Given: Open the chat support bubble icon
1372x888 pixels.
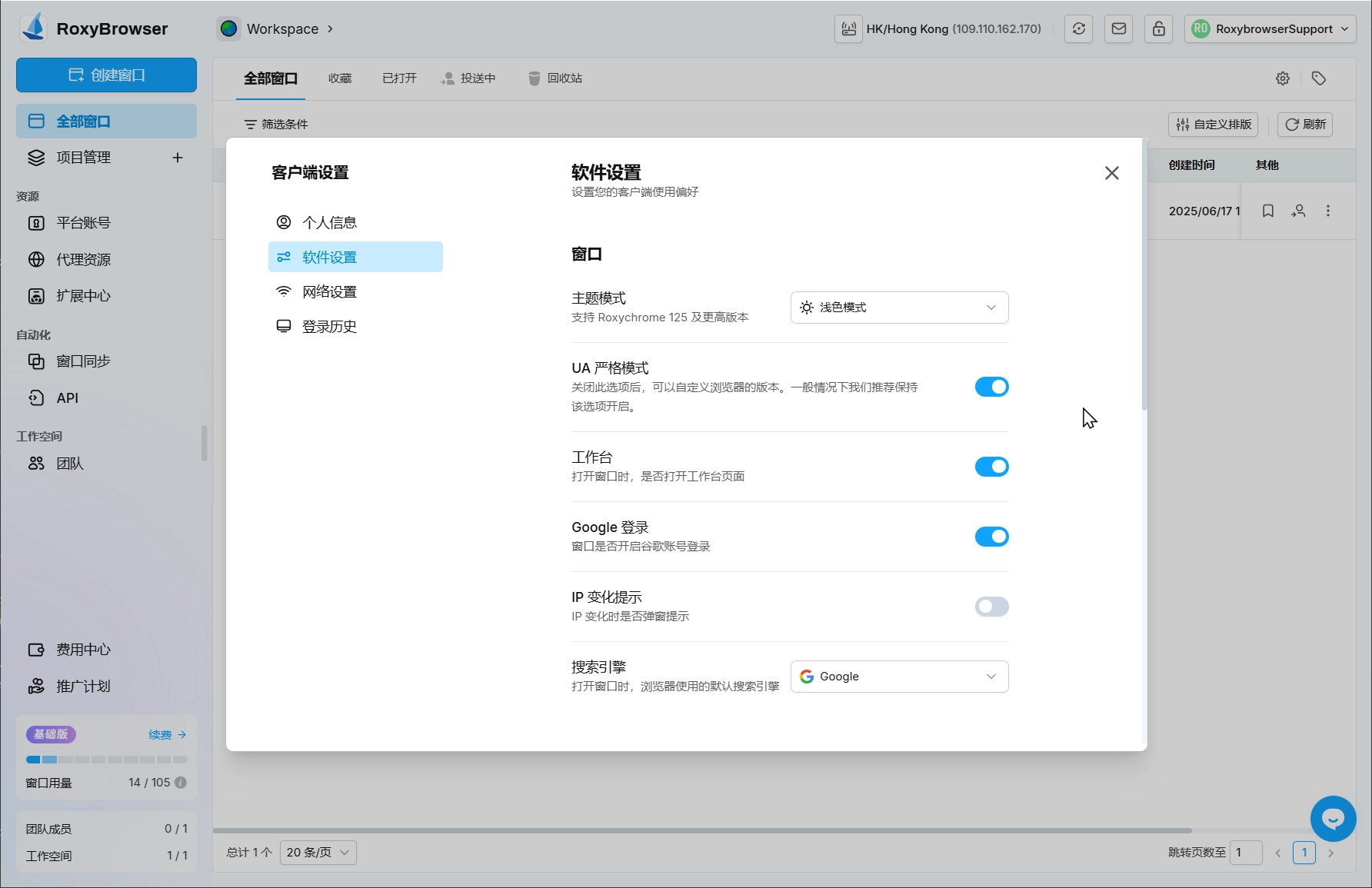Looking at the screenshot, I should coord(1333,819).
